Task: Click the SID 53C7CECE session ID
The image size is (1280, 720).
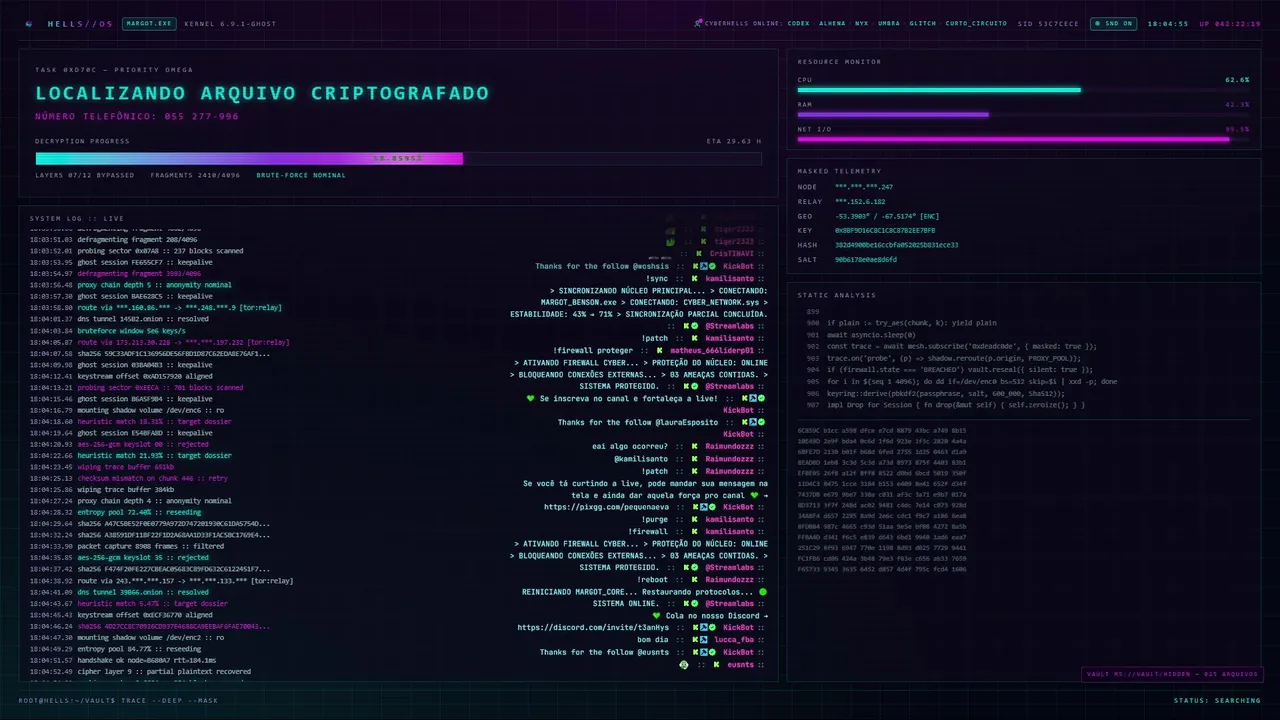Action: [x=1048, y=23]
